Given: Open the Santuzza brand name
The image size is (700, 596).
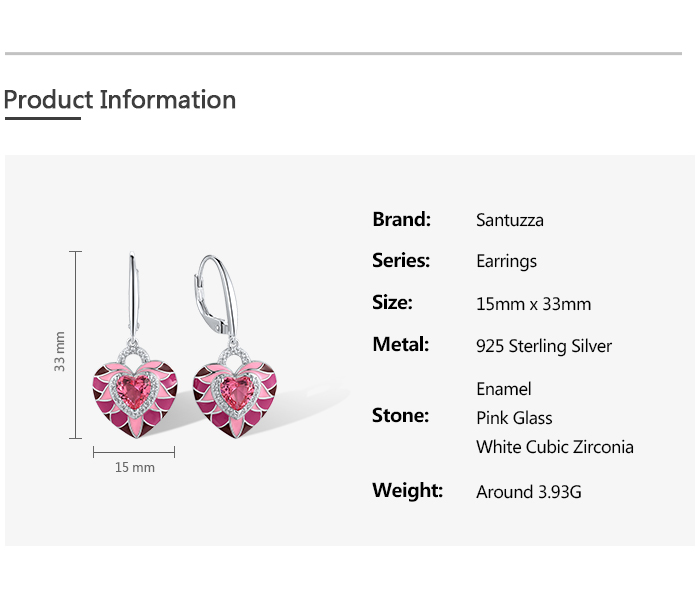Looking at the screenshot, I should (510, 220).
